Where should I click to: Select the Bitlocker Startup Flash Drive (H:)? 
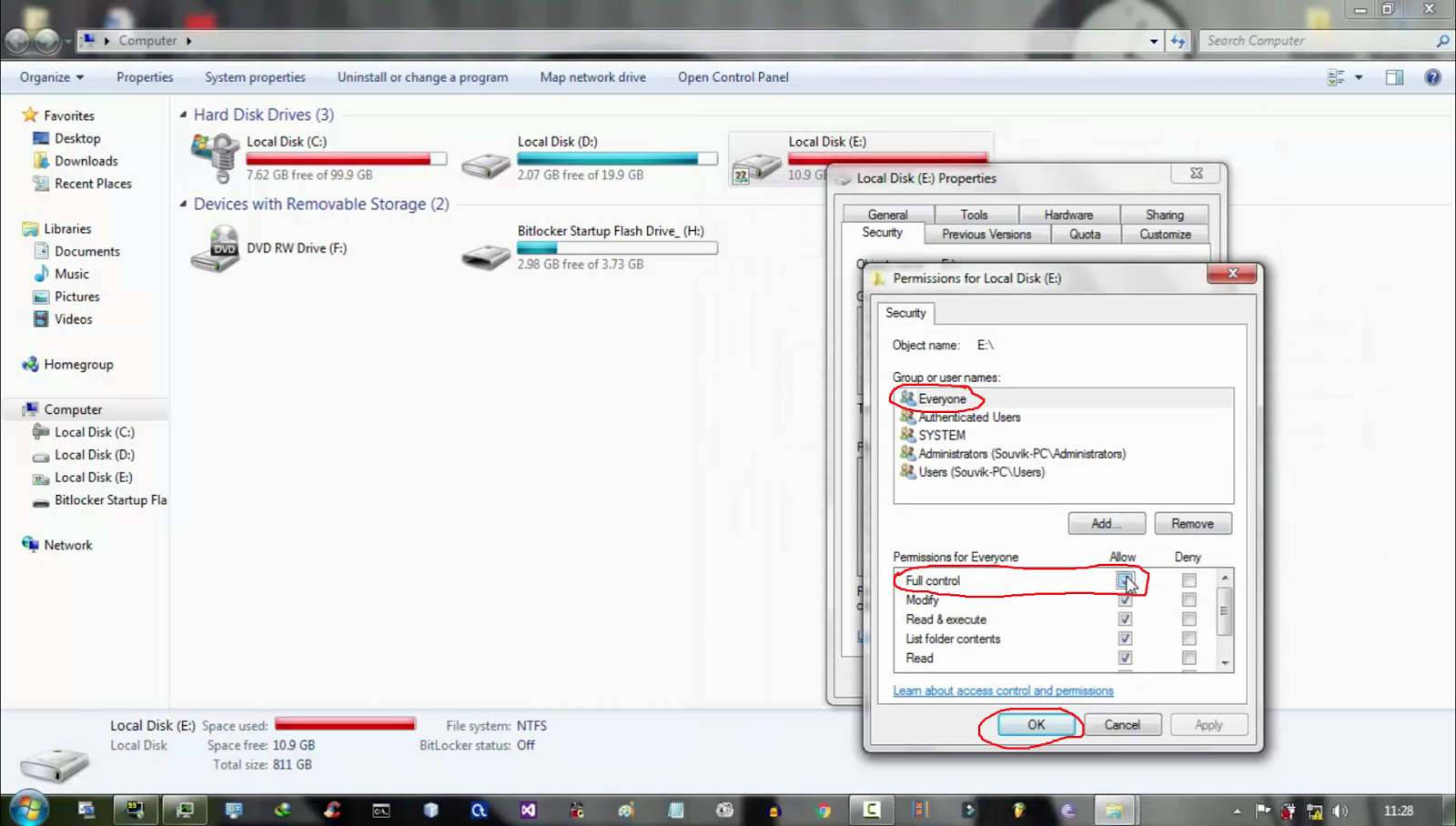click(487, 247)
